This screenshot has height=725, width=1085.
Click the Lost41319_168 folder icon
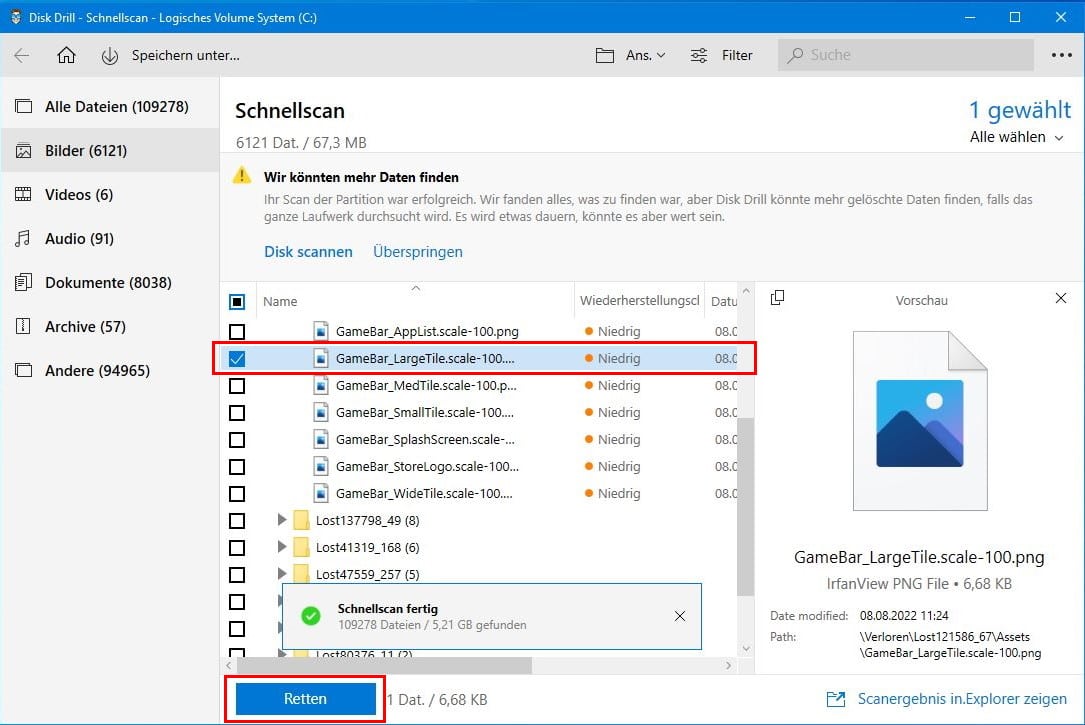pyautogui.click(x=301, y=547)
